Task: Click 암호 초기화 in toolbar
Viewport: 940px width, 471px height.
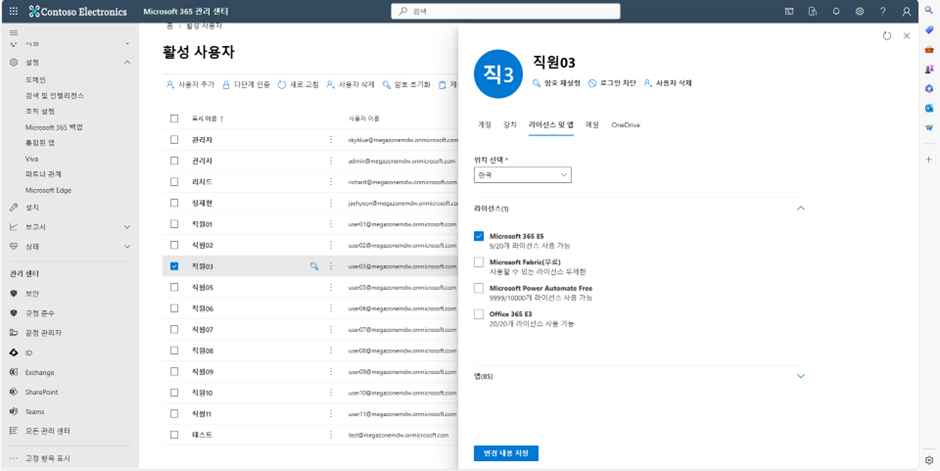Action: [406, 84]
